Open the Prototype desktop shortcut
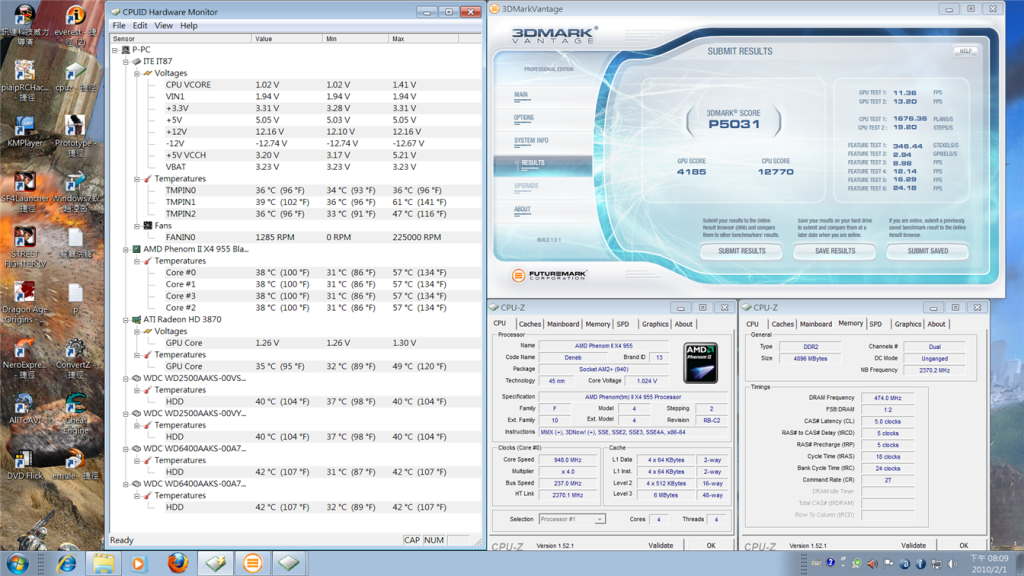The width and height of the screenshot is (1024, 576). 74,135
